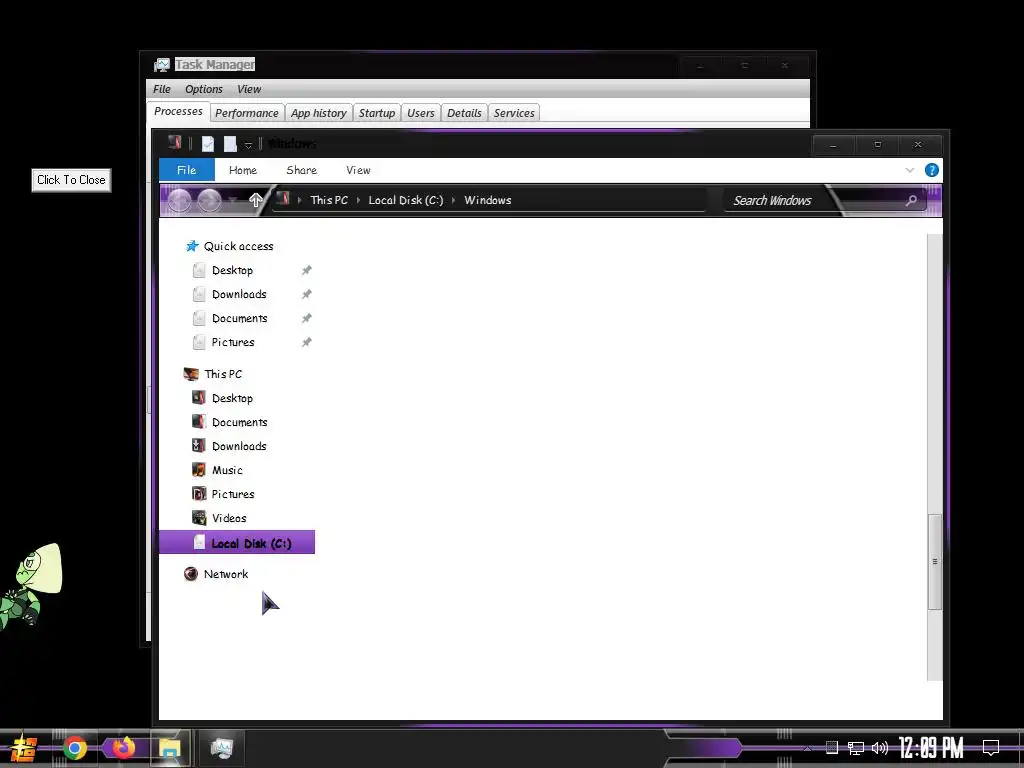Select Downloads under This PC
The width and height of the screenshot is (1024, 768).
[239, 447]
